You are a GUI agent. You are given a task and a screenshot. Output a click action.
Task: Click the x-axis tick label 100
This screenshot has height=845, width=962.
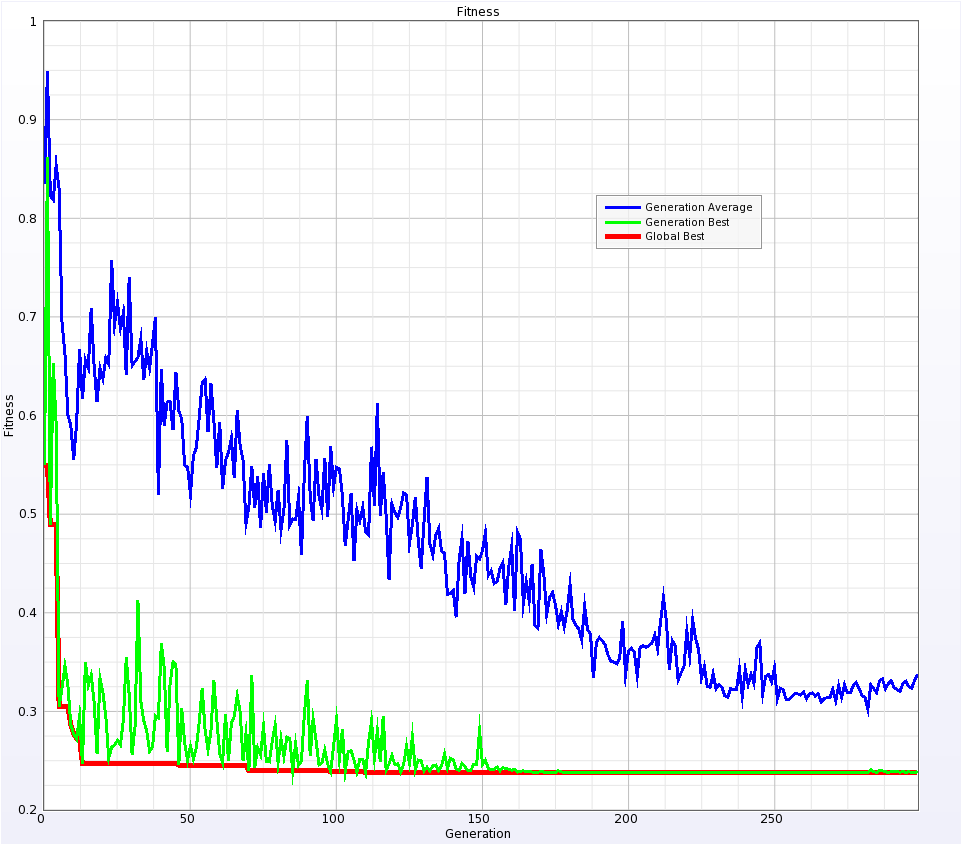333,819
